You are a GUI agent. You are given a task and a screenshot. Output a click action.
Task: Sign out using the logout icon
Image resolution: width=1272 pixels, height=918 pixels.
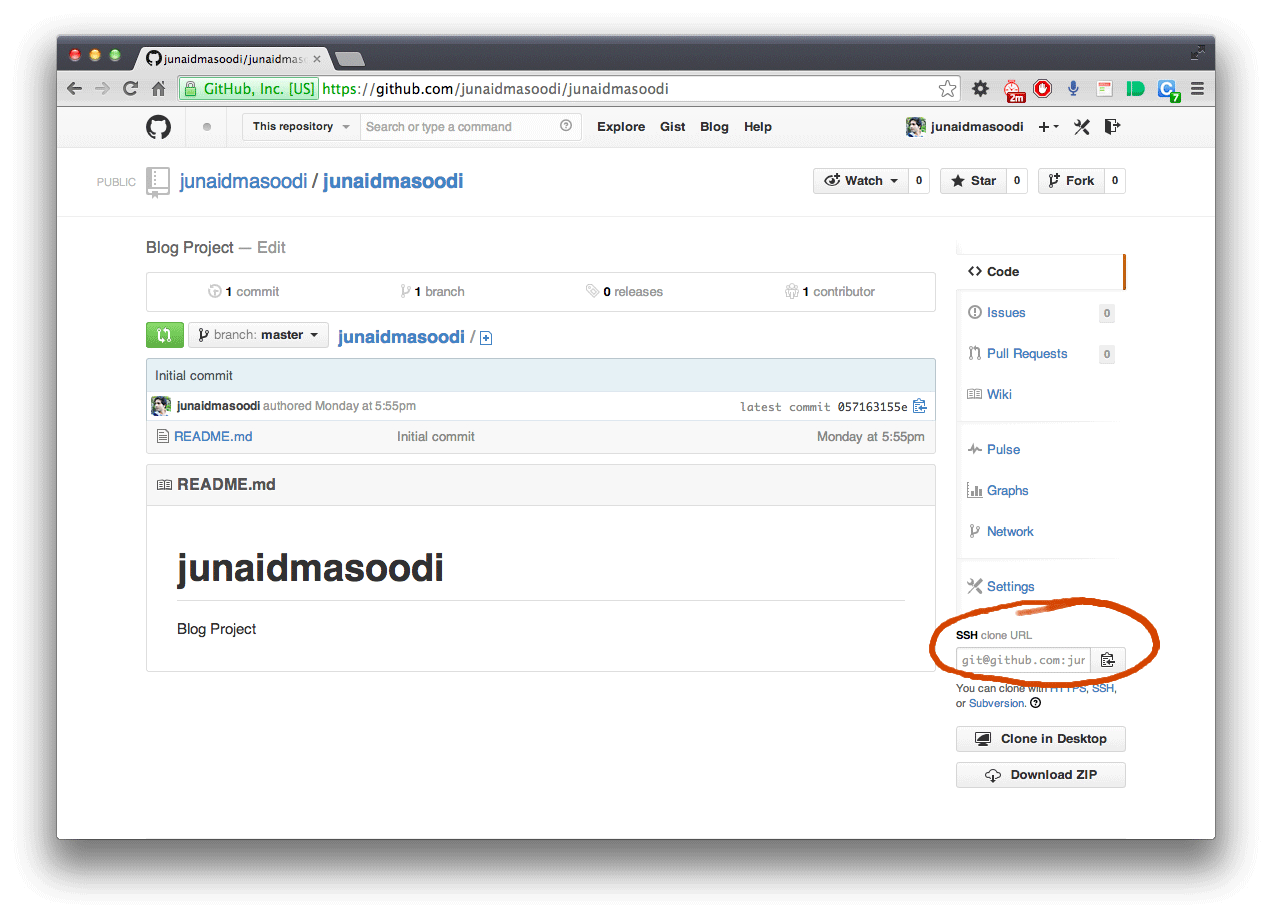coord(1112,127)
